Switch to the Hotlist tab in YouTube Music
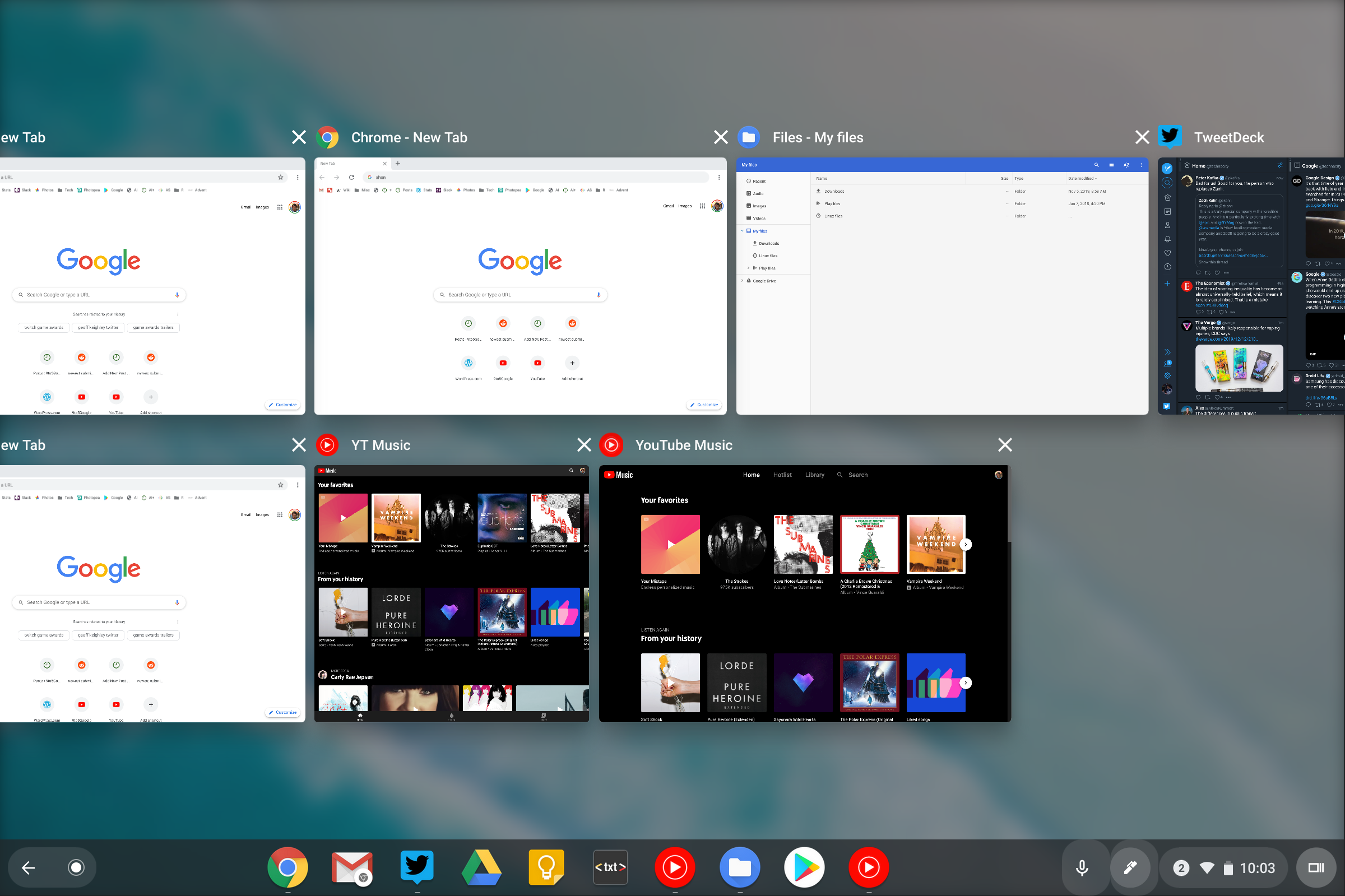This screenshot has height=896, width=1345. tap(782, 475)
